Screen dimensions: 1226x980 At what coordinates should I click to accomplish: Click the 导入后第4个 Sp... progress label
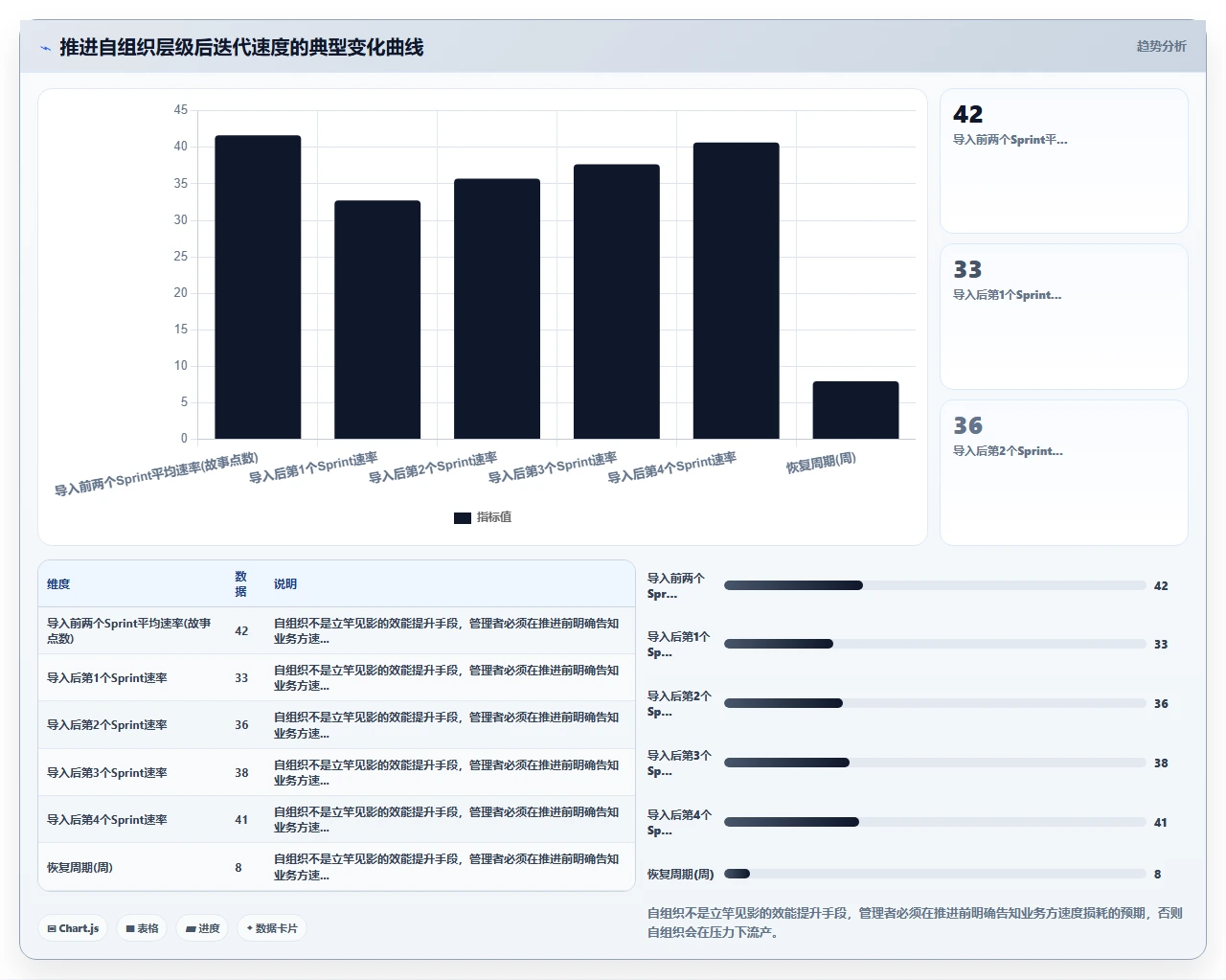click(x=679, y=822)
